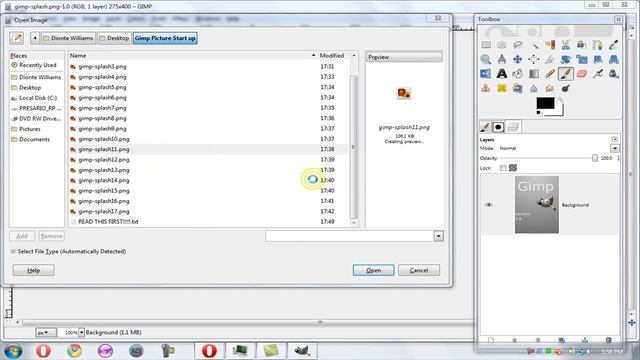Screen dimensions: 640x360
Task: Select the Blend gradient tool
Action: click(534, 74)
